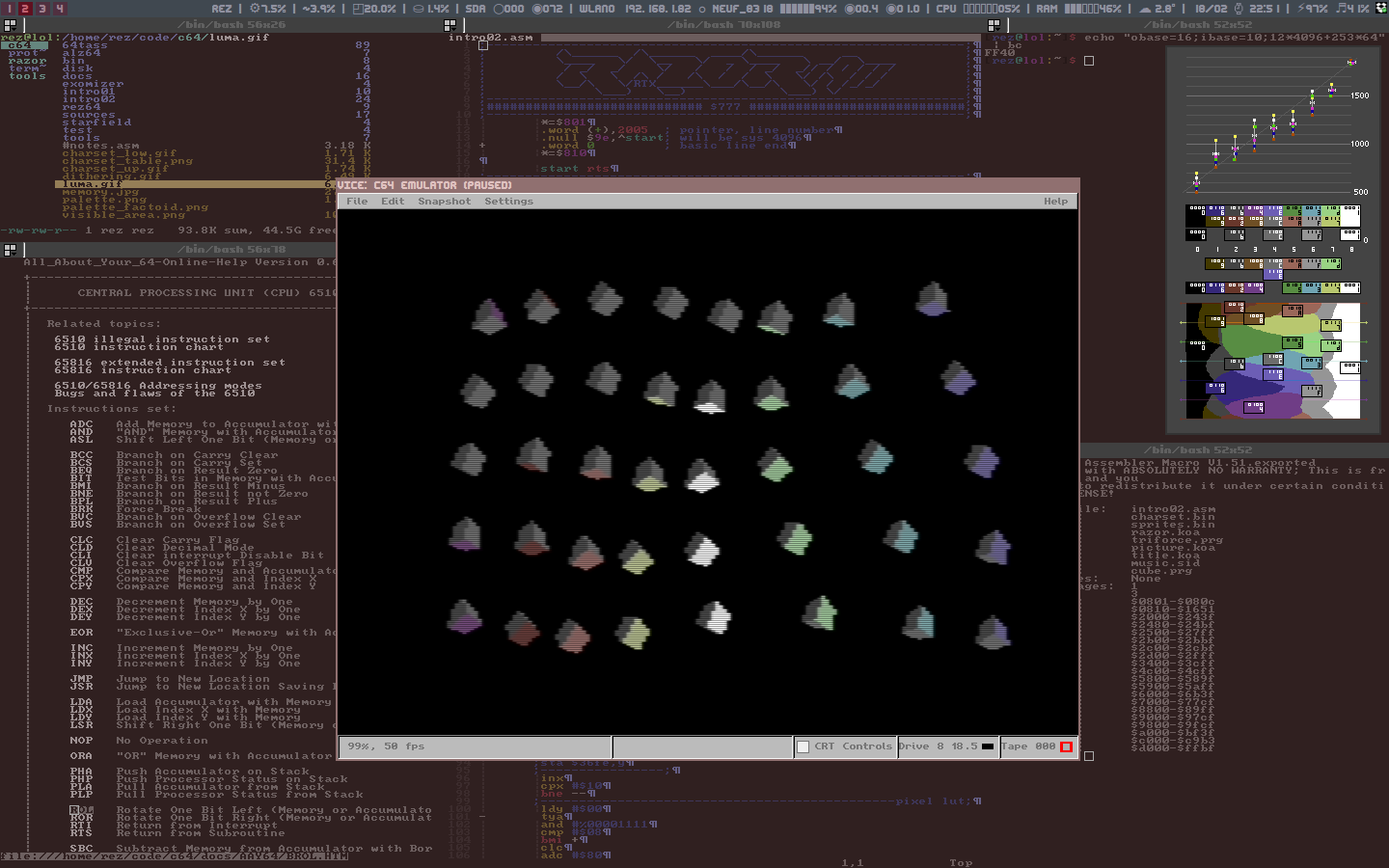Click the battery 97% indicator
The image size is (1389, 868).
1313,9
